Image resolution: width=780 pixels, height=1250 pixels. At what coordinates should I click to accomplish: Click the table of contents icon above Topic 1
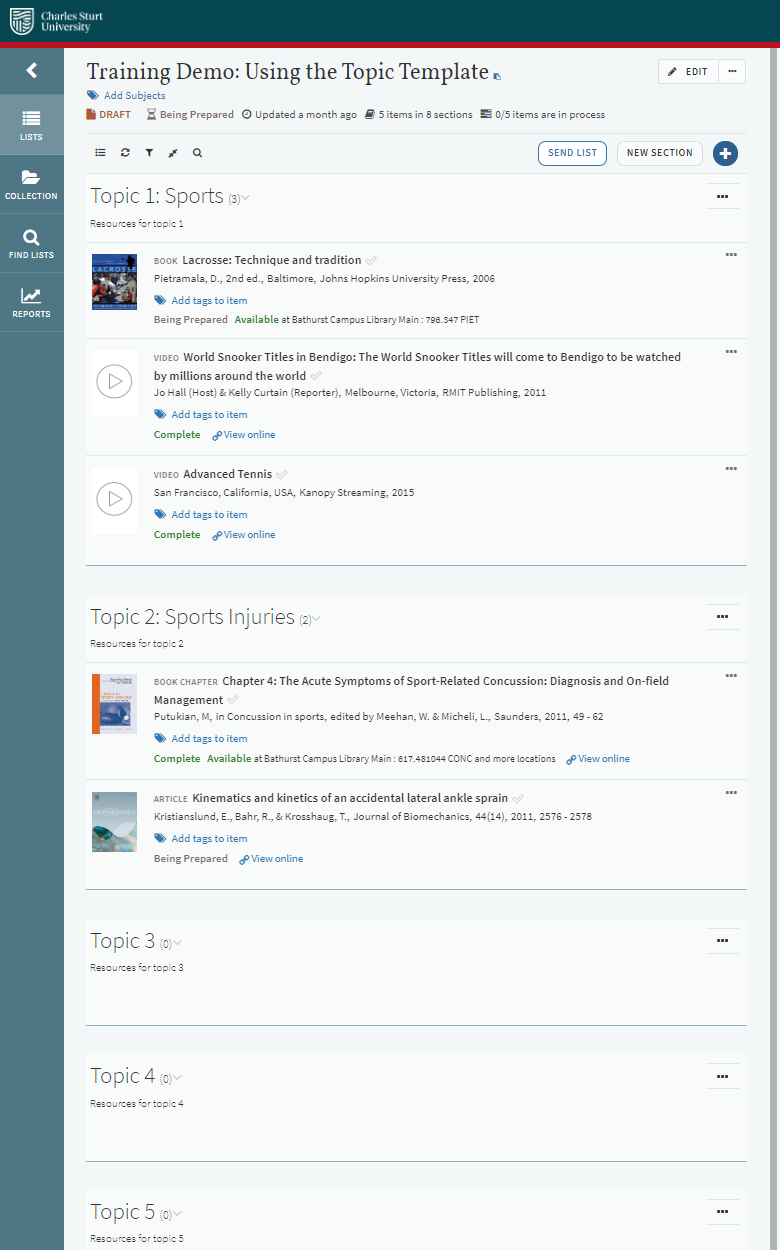point(100,152)
